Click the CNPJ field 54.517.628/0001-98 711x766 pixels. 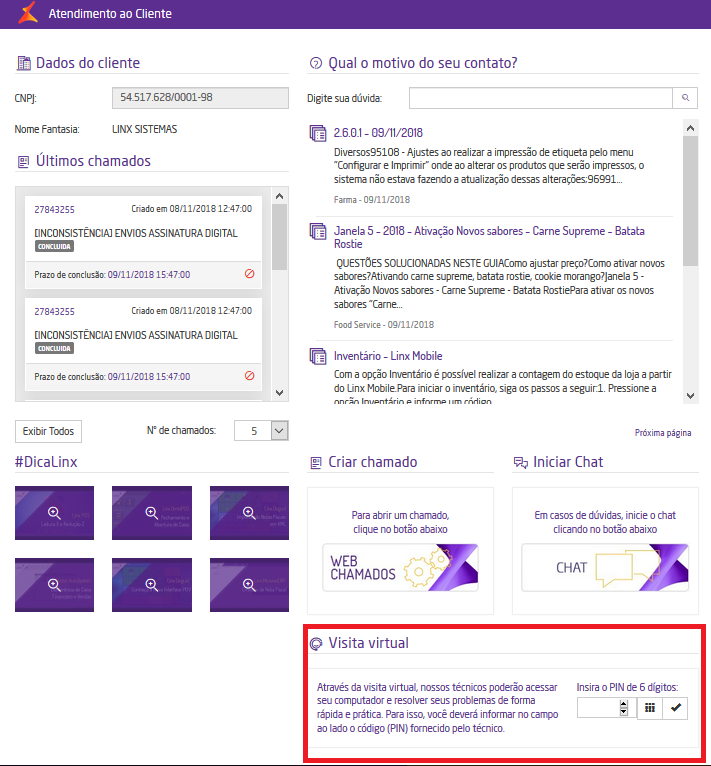click(200, 98)
